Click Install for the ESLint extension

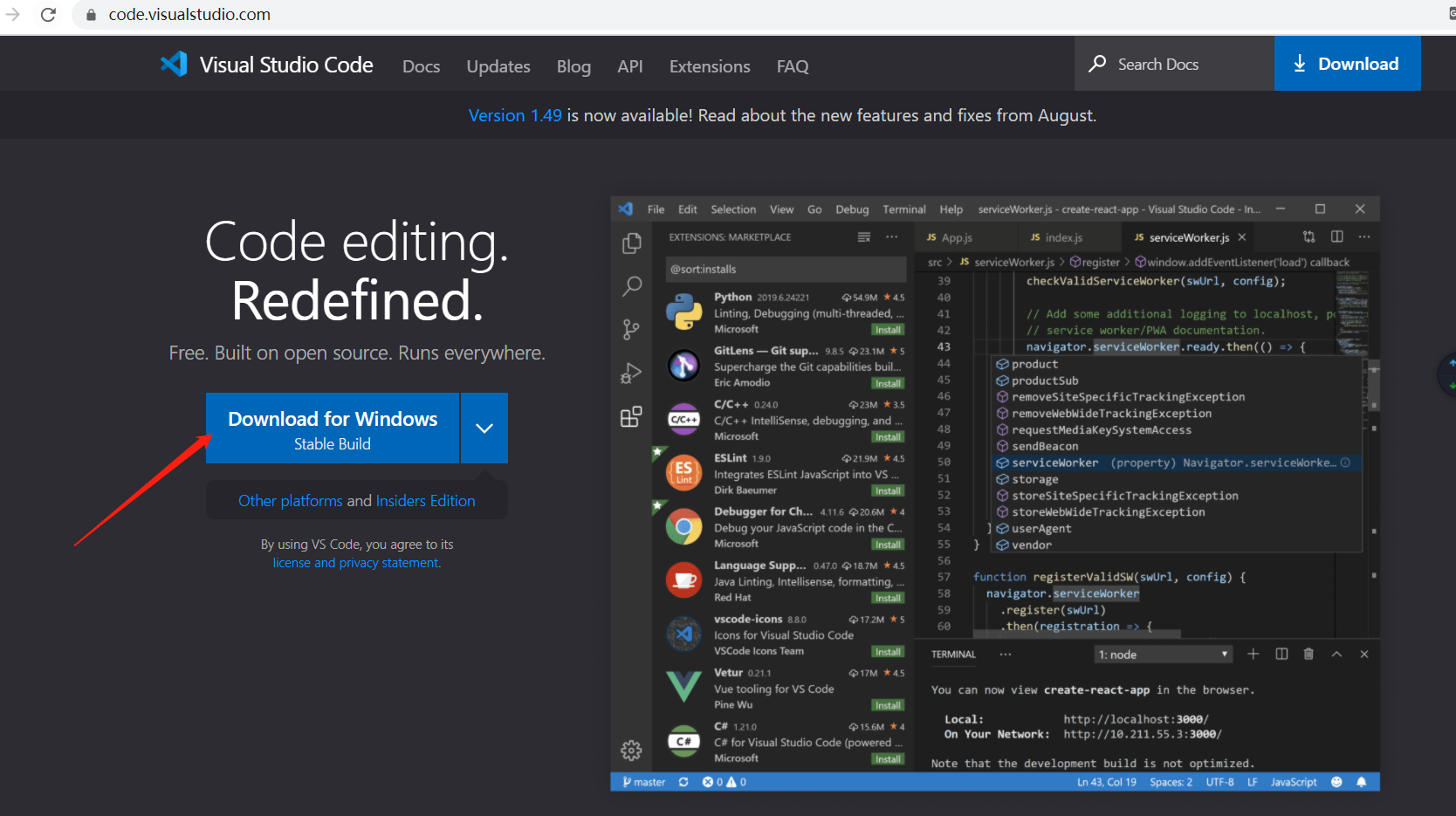click(888, 491)
